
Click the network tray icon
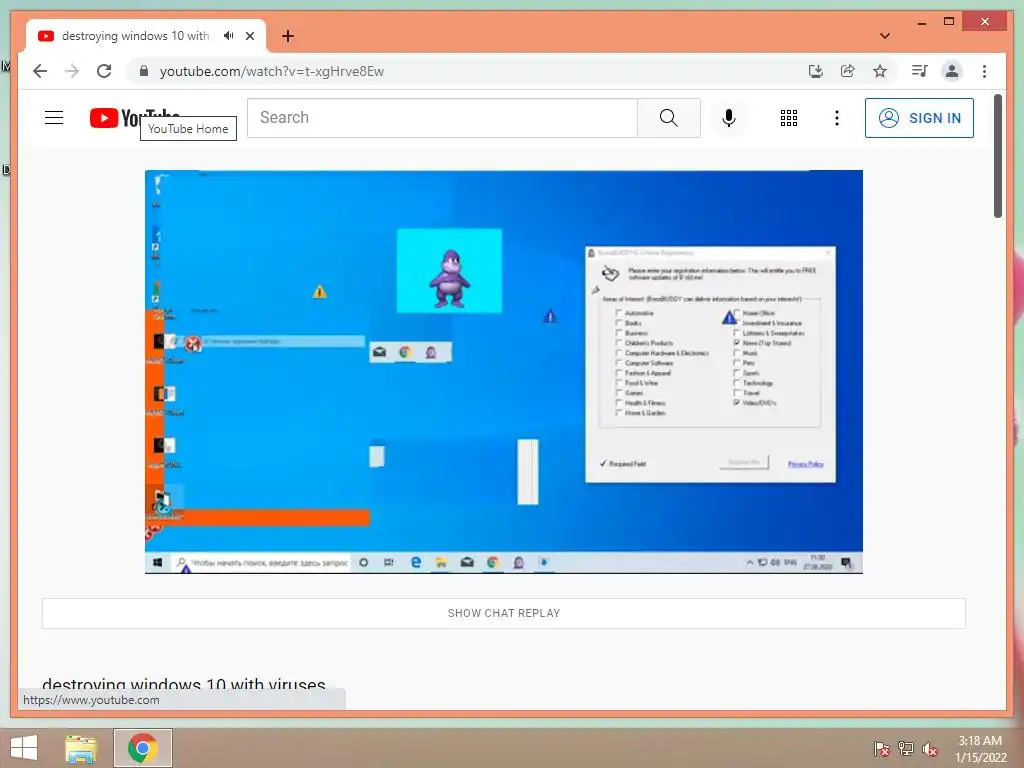[906, 748]
